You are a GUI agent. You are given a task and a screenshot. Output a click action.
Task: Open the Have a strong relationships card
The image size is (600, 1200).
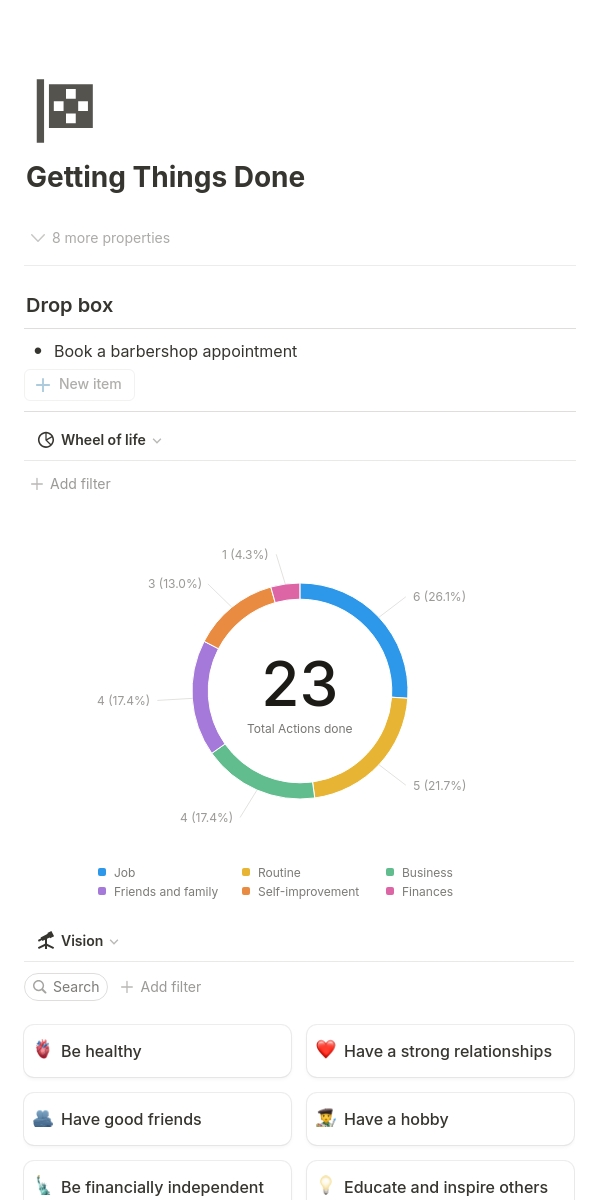coord(447,1051)
